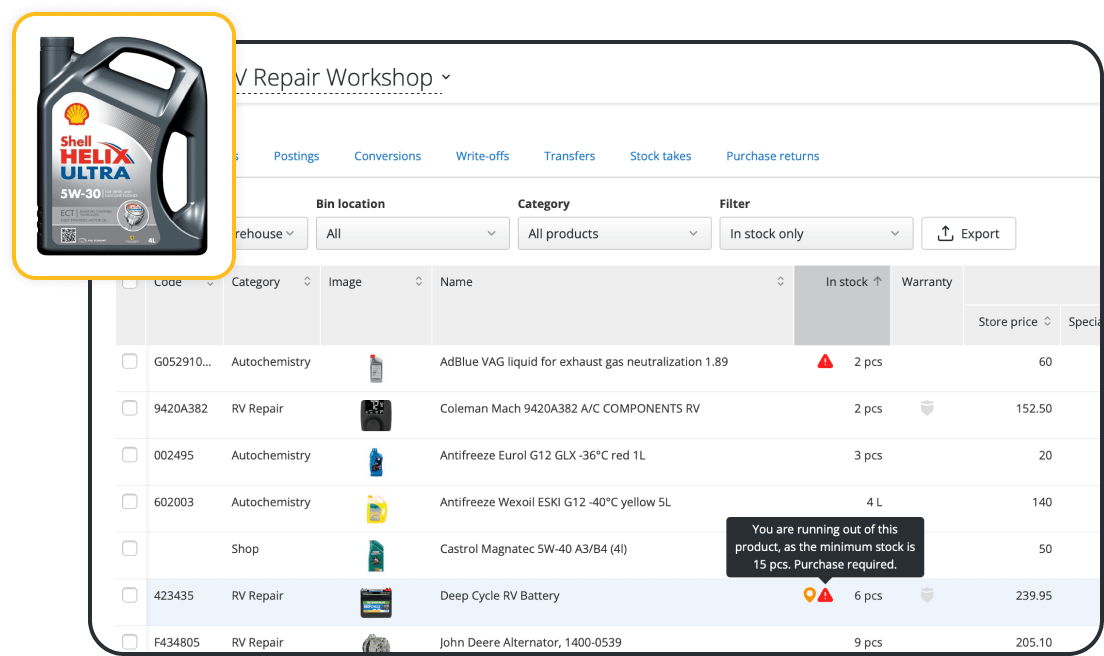Screen dimensions: 1104x656
Task: Open the Bin location dropdown set to All
Action: tap(412, 233)
